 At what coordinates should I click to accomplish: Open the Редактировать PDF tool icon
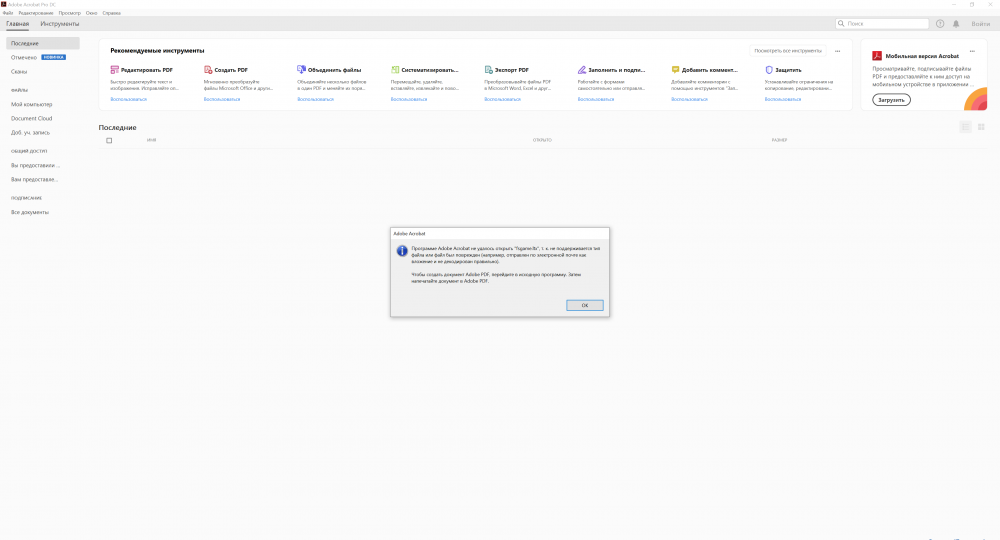[x=114, y=69]
